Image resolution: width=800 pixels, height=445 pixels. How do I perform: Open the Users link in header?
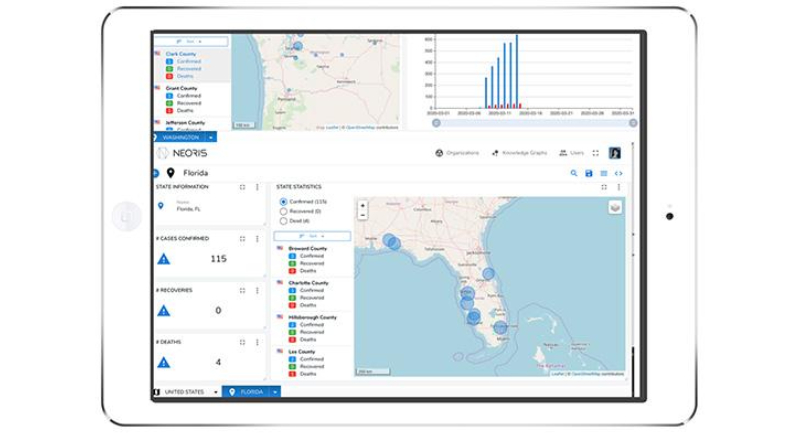click(571, 153)
